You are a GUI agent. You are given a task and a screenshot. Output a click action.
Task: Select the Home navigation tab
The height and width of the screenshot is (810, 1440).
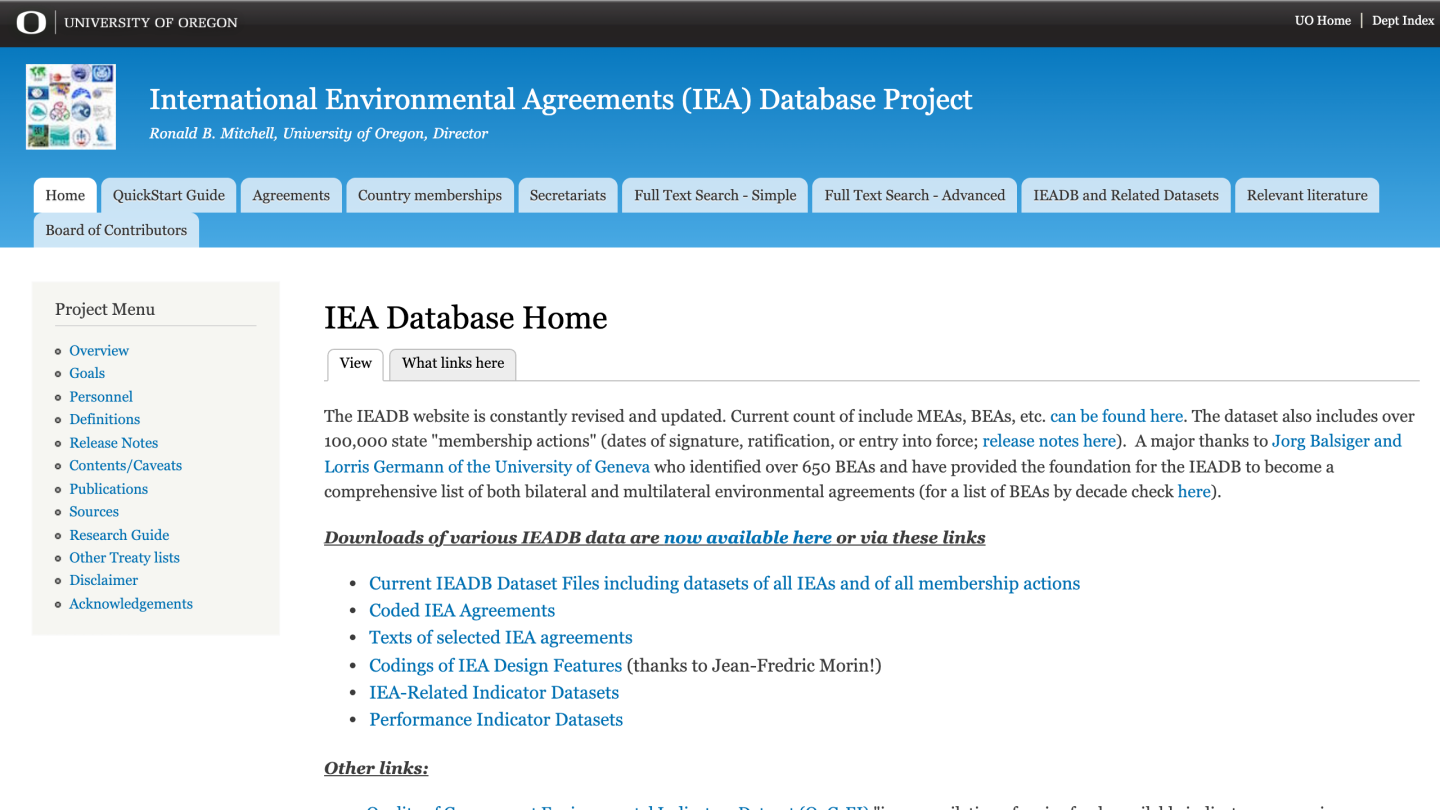65,195
